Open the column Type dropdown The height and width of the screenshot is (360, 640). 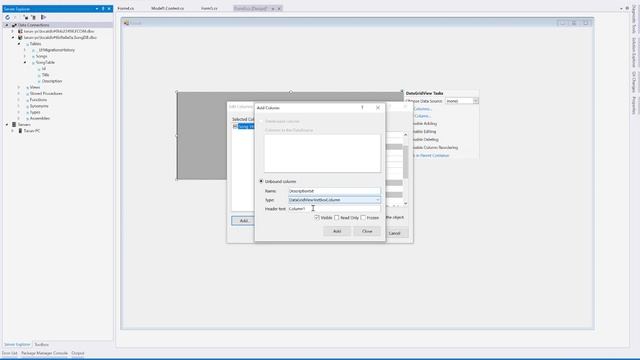click(377, 200)
